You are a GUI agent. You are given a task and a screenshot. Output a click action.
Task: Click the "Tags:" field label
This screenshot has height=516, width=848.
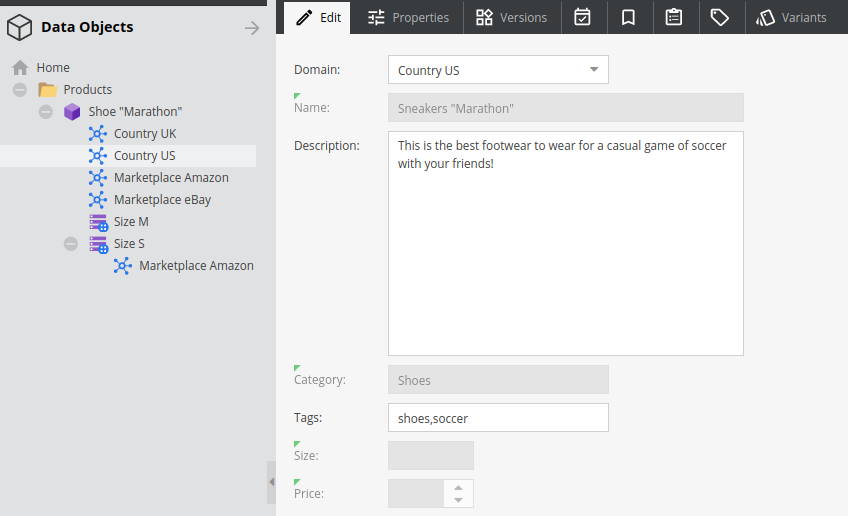[308, 418]
